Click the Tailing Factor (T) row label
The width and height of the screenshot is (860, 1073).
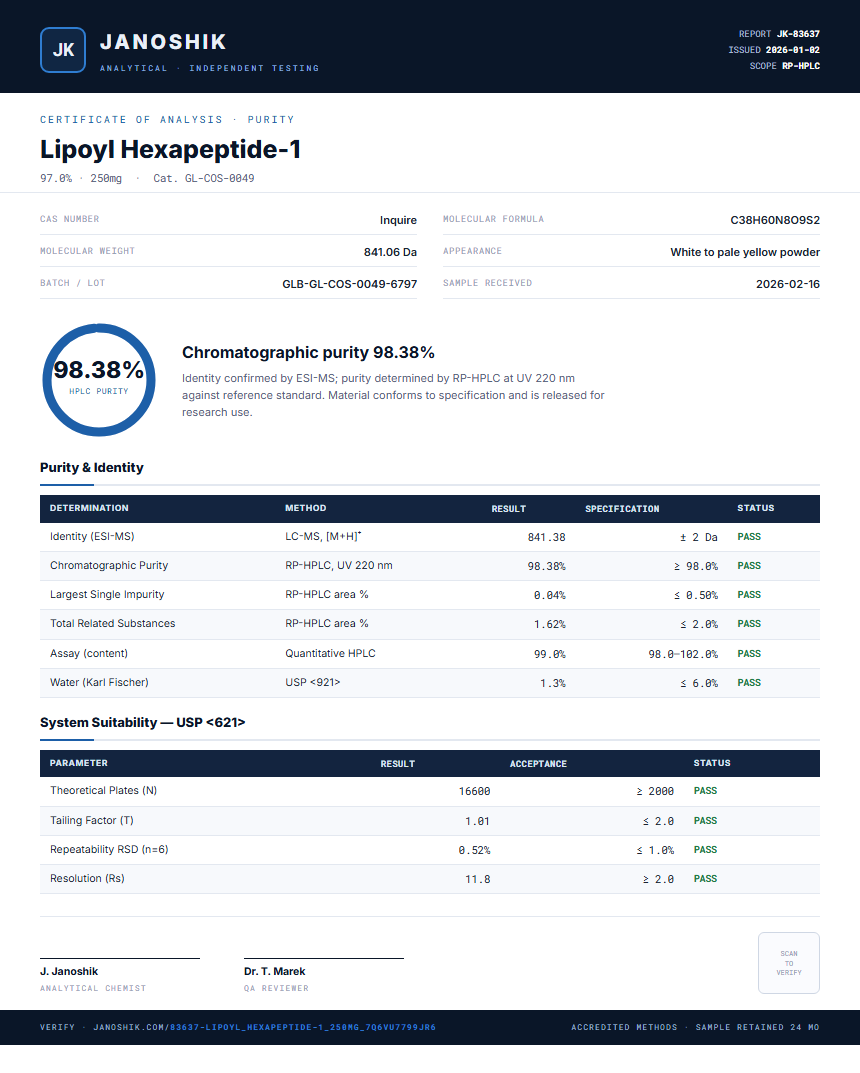tap(92, 820)
